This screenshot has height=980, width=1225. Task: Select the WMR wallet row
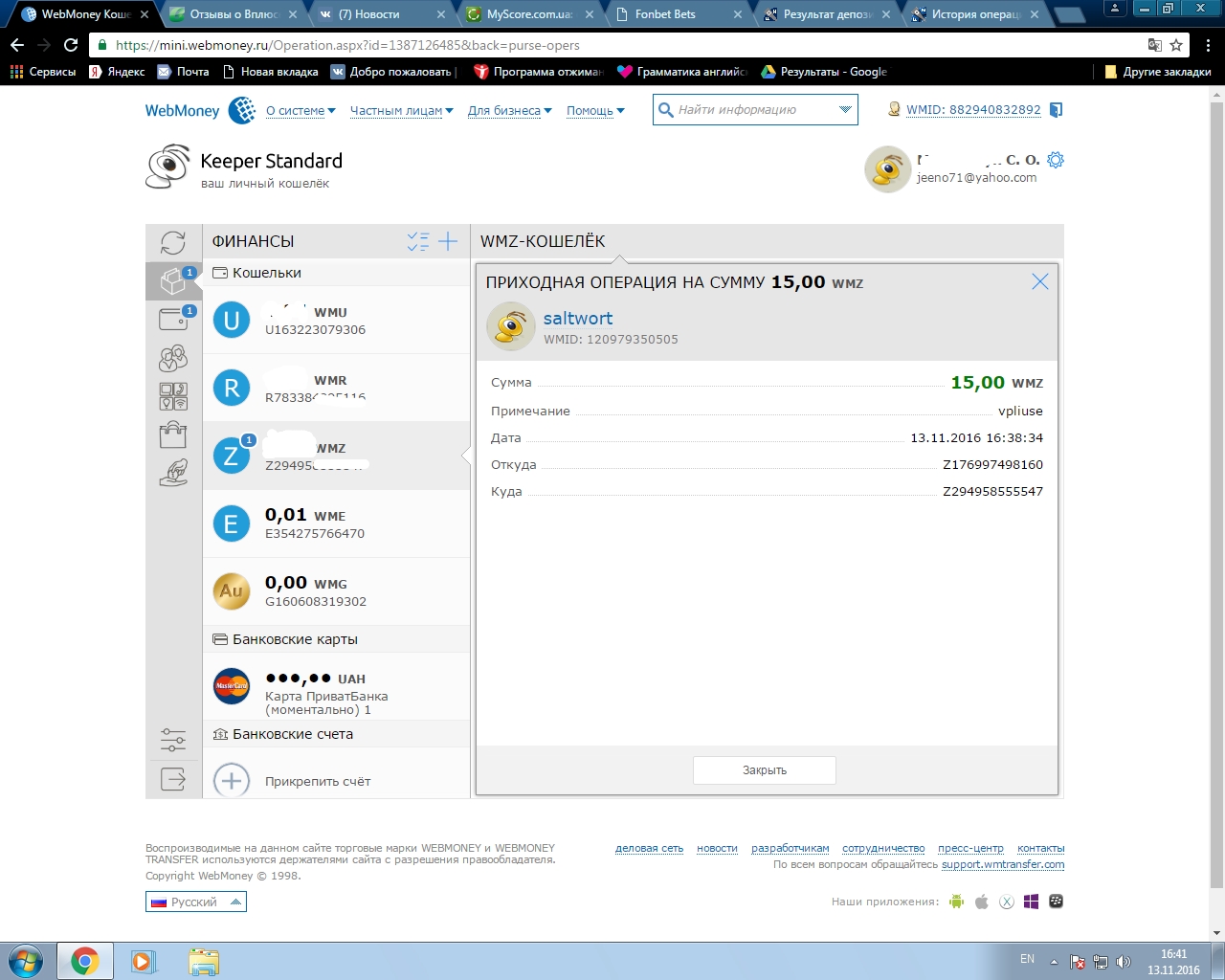point(336,388)
